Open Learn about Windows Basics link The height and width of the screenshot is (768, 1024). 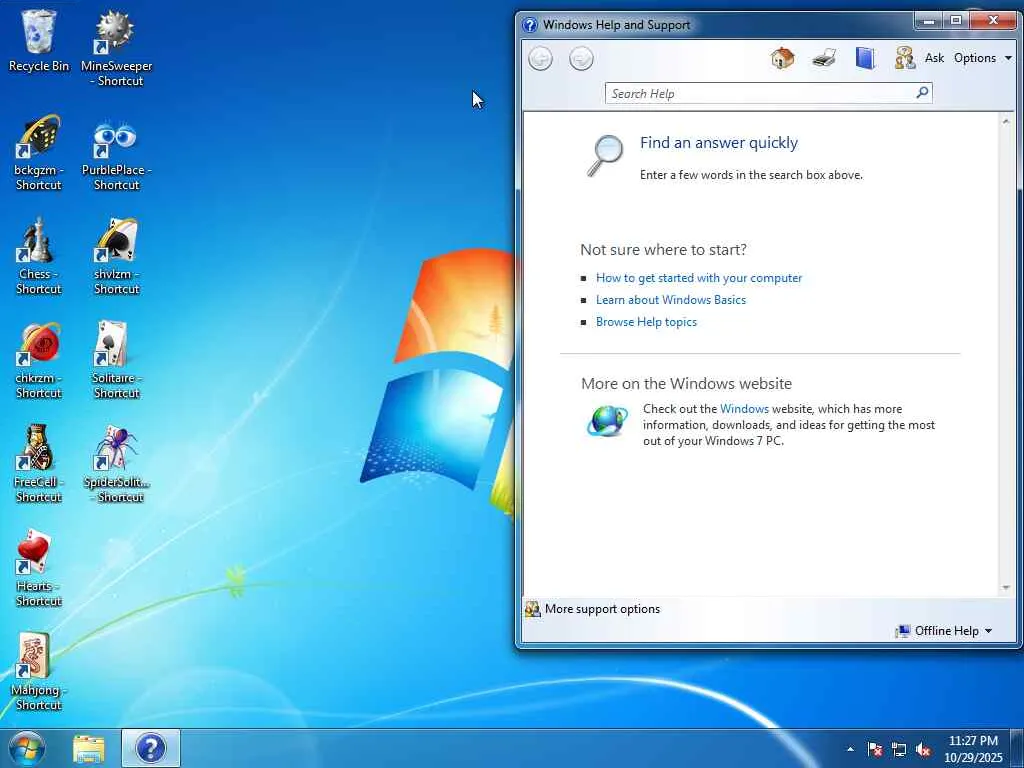[671, 300]
